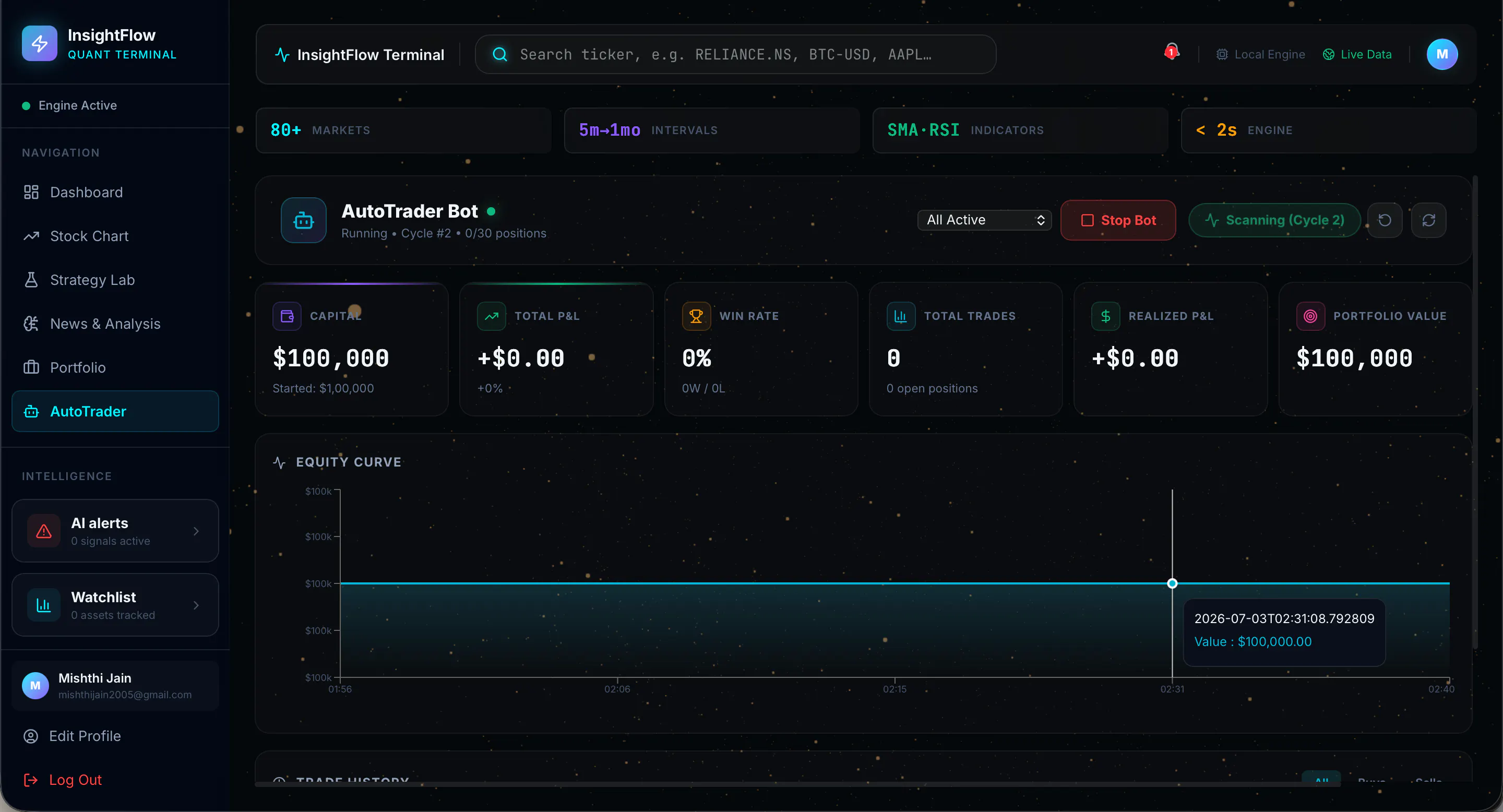
Task: Click the Log Out arrow icon
Action: pos(31,780)
